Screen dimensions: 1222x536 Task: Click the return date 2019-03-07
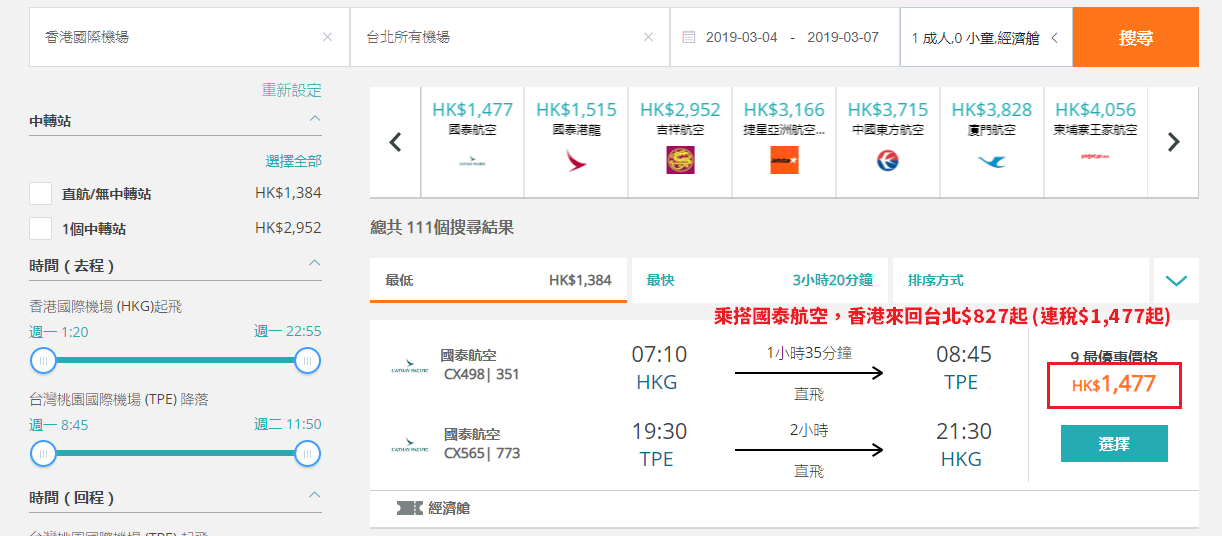pos(843,37)
